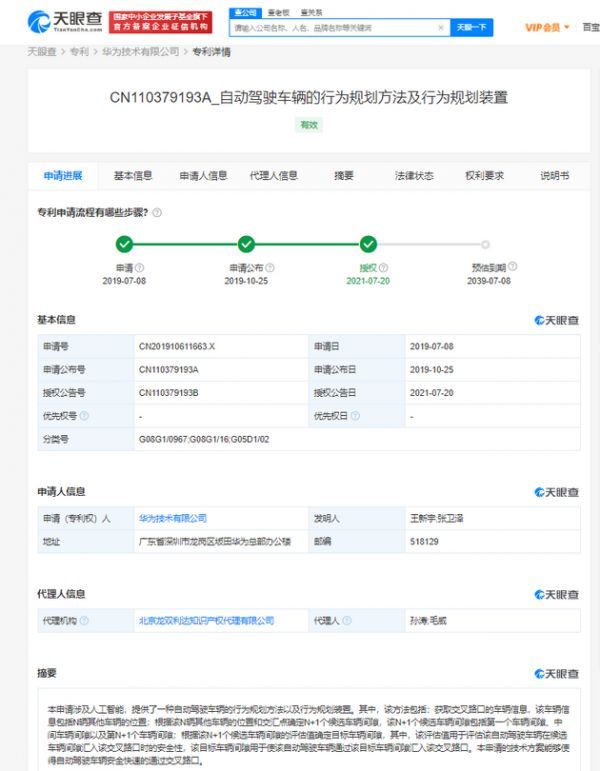Click help icon next to 申请公布 label
The width and height of the screenshot is (600, 771).
pos(270,268)
